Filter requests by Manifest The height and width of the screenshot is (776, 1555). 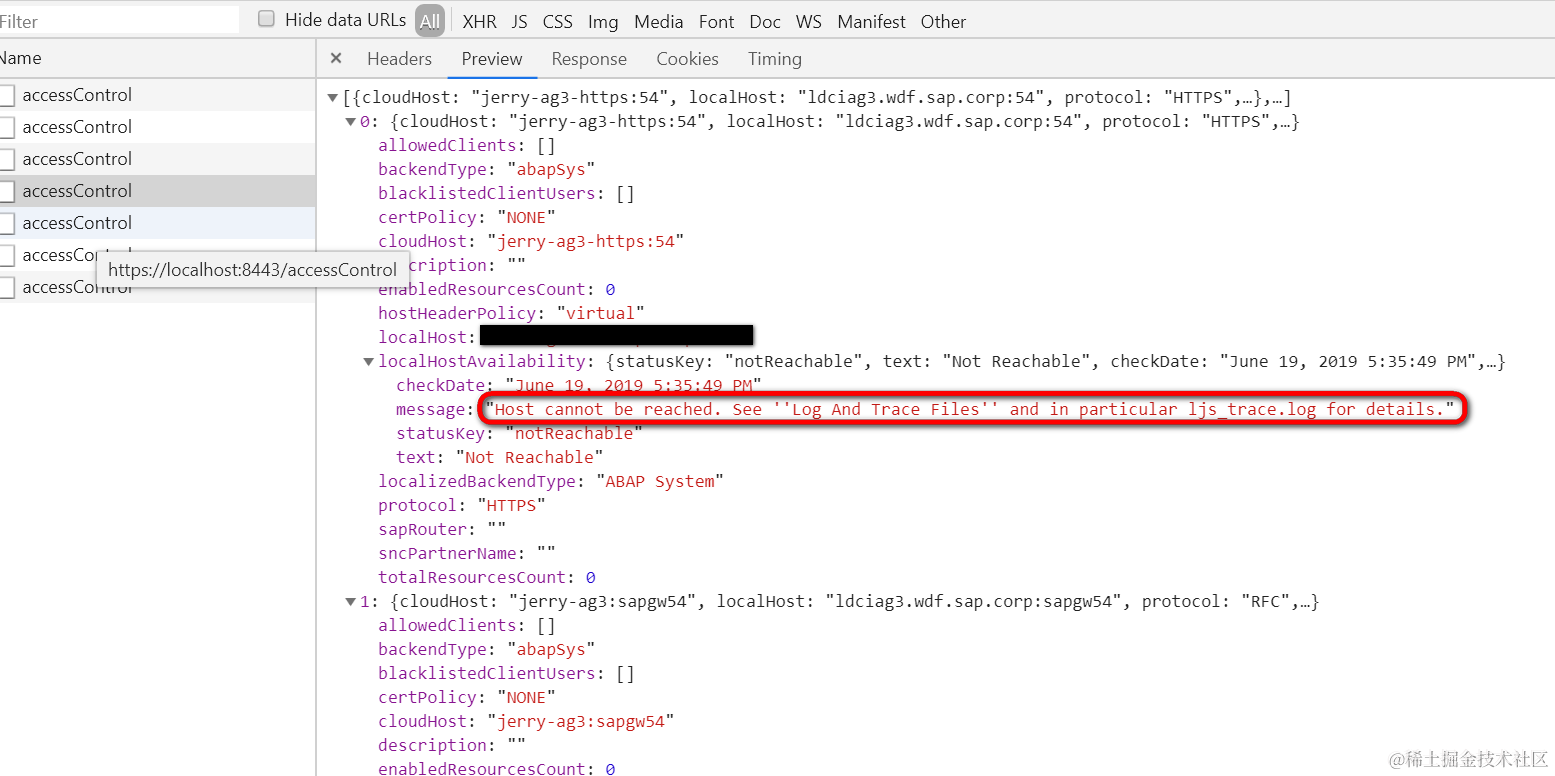click(x=872, y=21)
